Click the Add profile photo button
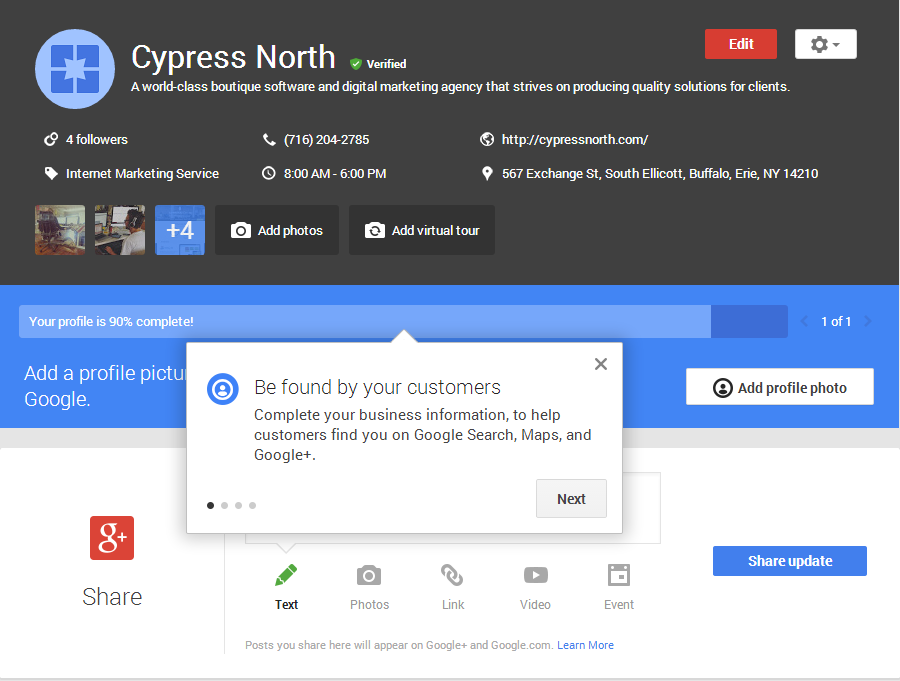The width and height of the screenshot is (900, 681). point(779,387)
